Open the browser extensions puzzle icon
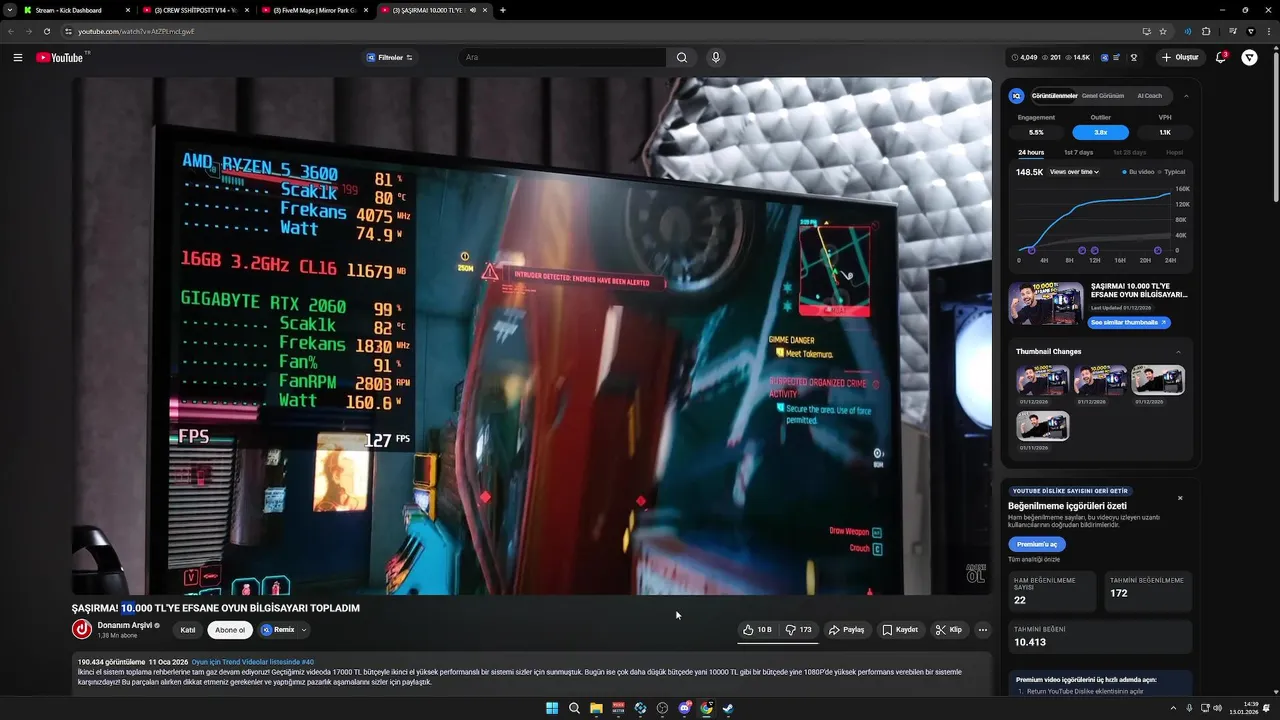This screenshot has height=720, width=1280. (x=1206, y=31)
